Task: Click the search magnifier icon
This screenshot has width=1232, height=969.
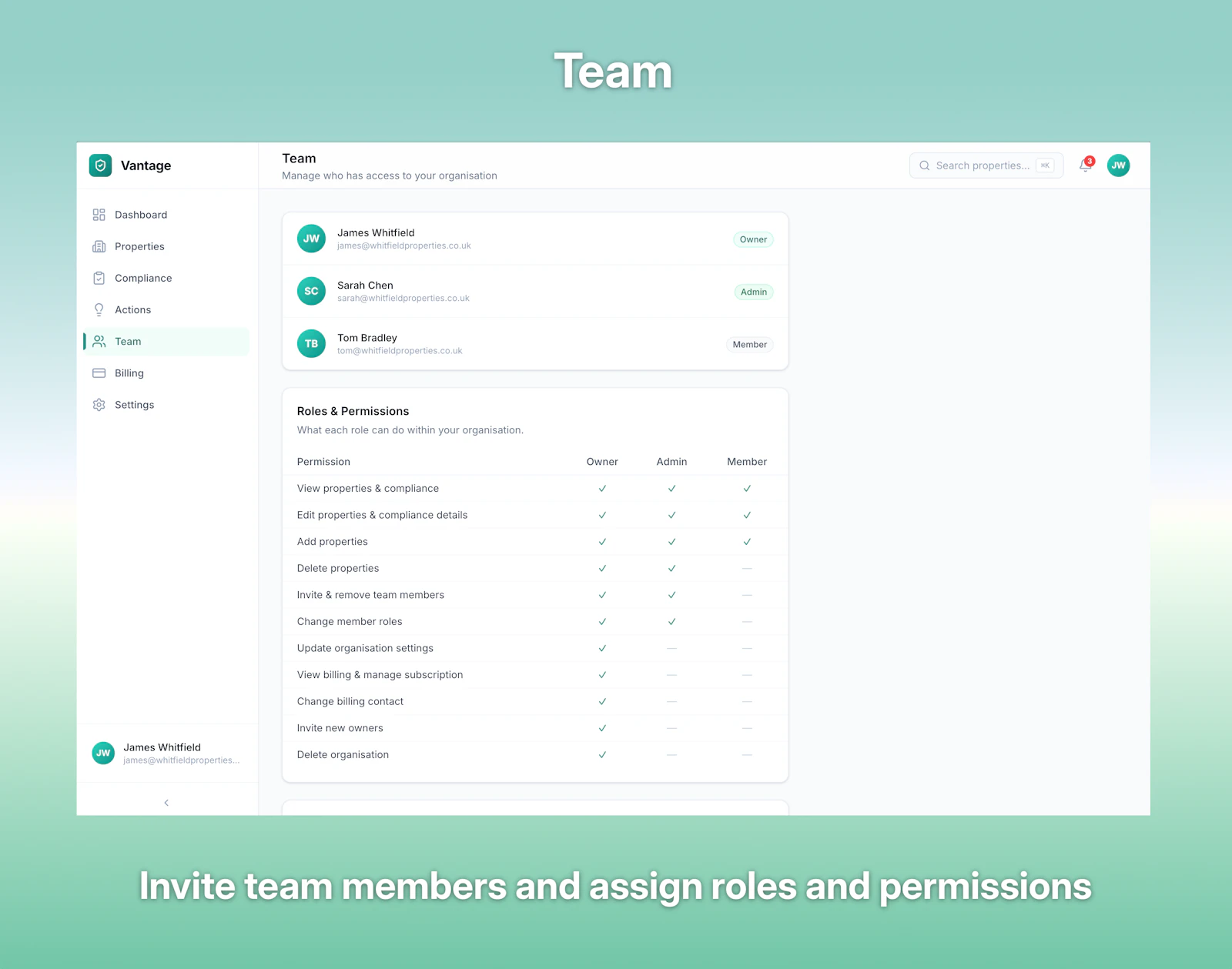Action: [x=925, y=165]
